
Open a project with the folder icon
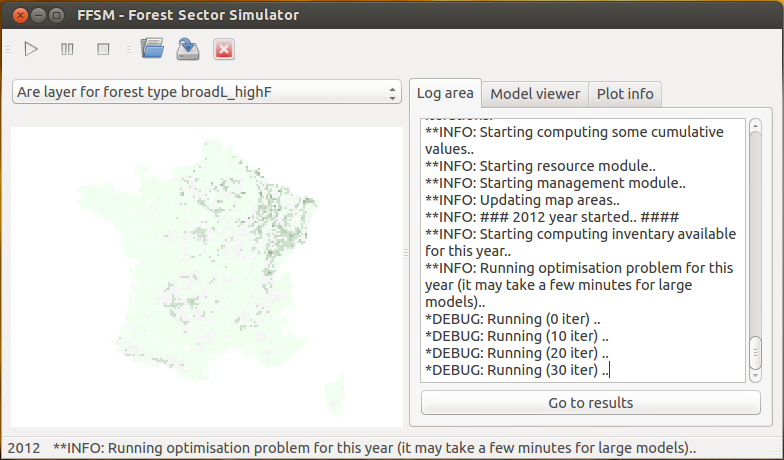point(152,49)
